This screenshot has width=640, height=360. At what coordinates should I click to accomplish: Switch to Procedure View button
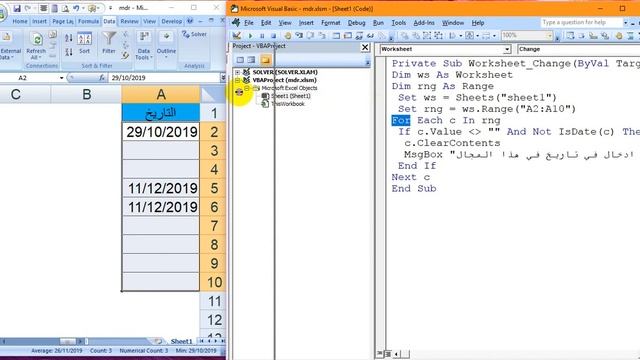pyautogui.click(x=380, y=353)
